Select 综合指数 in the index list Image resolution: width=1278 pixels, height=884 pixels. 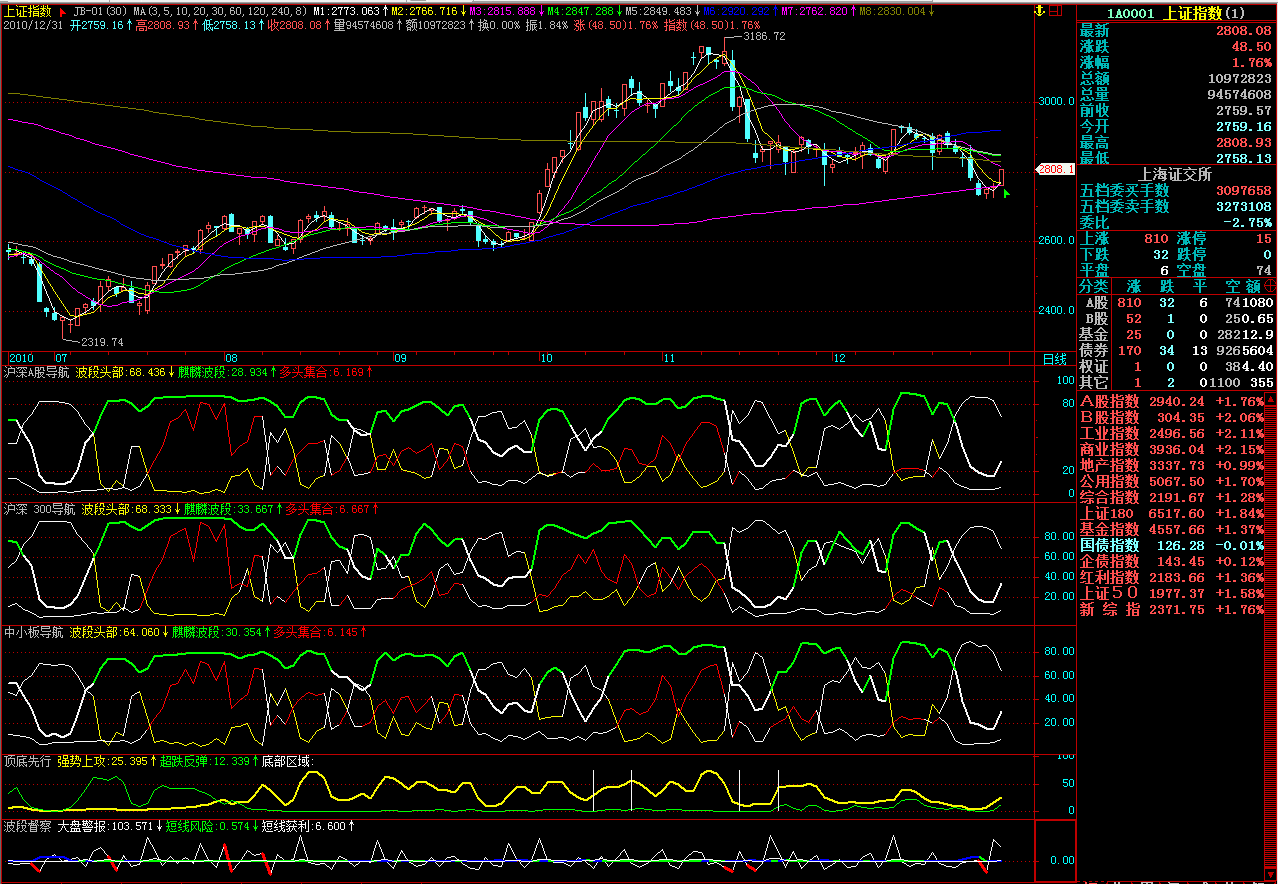(1170, 498)
